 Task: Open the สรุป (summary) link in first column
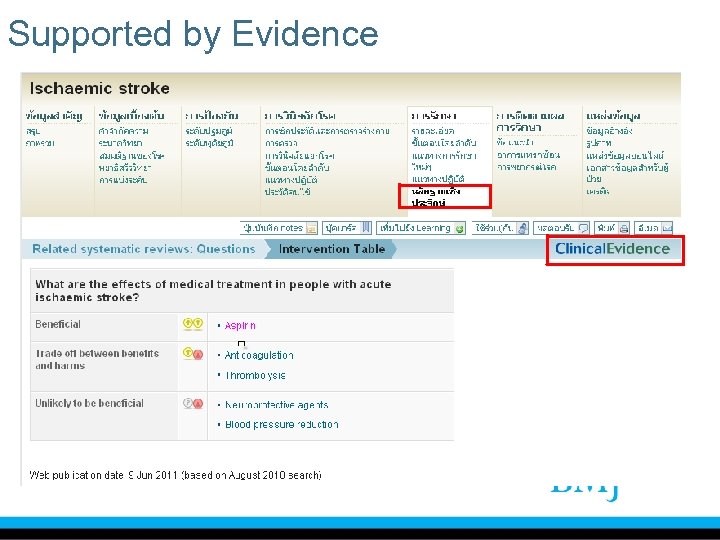click(x=33, y=131)
